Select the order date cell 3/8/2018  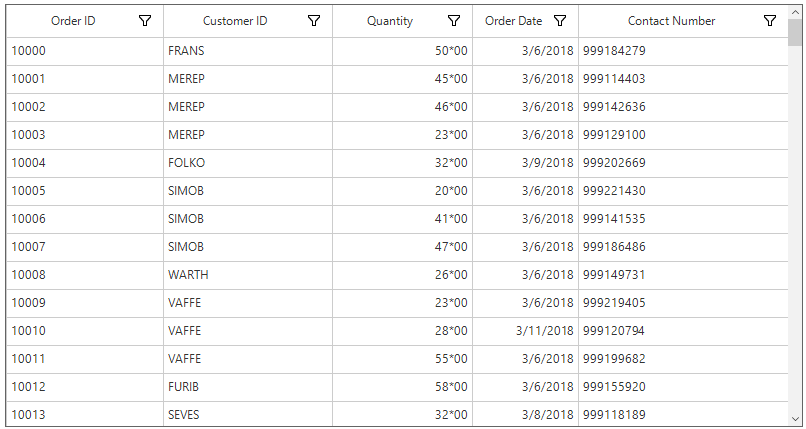525,414
